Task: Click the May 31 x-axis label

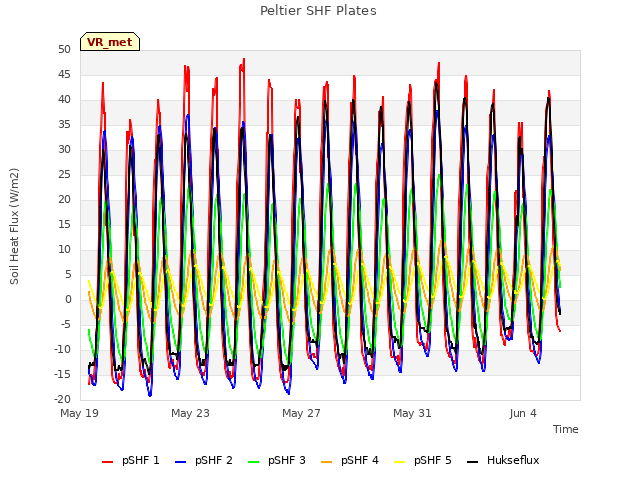Action: pyautogui.click(x=412, y=413)
